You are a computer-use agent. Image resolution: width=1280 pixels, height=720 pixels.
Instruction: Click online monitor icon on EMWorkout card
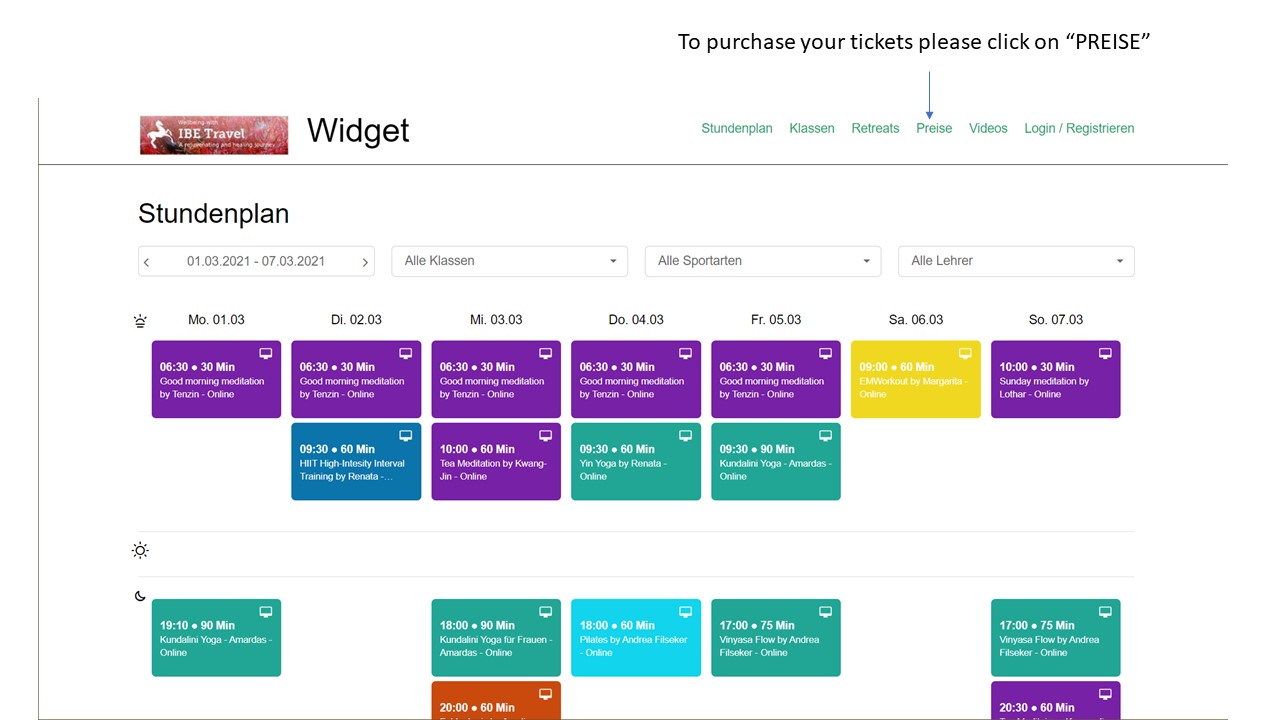click(x=966, y=354)
